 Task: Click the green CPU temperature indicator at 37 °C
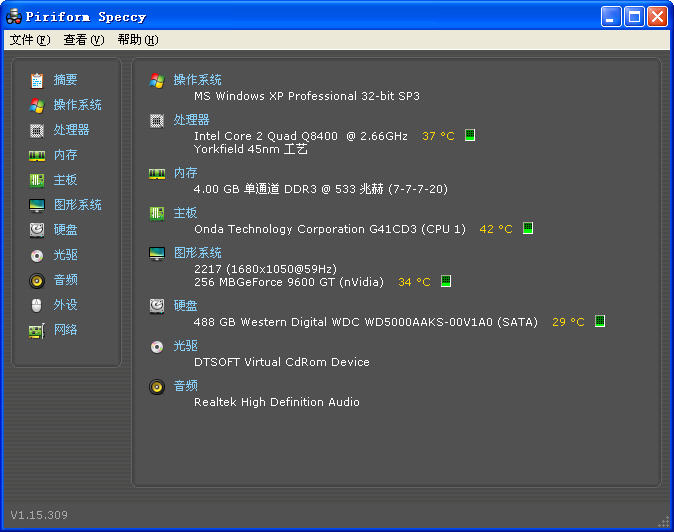coord(470,135)
